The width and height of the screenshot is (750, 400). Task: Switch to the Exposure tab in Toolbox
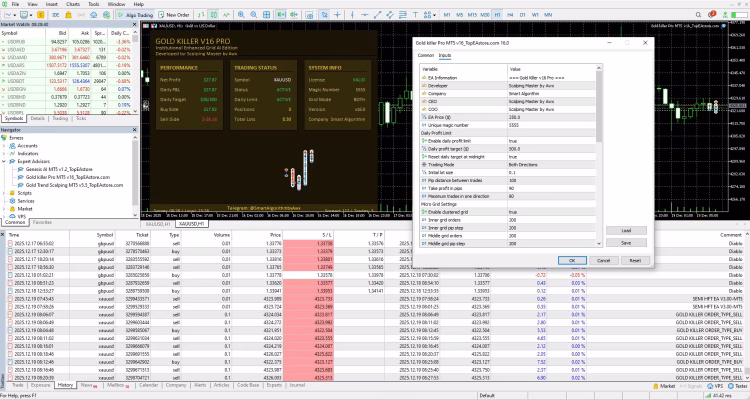(x=40, y=385)
